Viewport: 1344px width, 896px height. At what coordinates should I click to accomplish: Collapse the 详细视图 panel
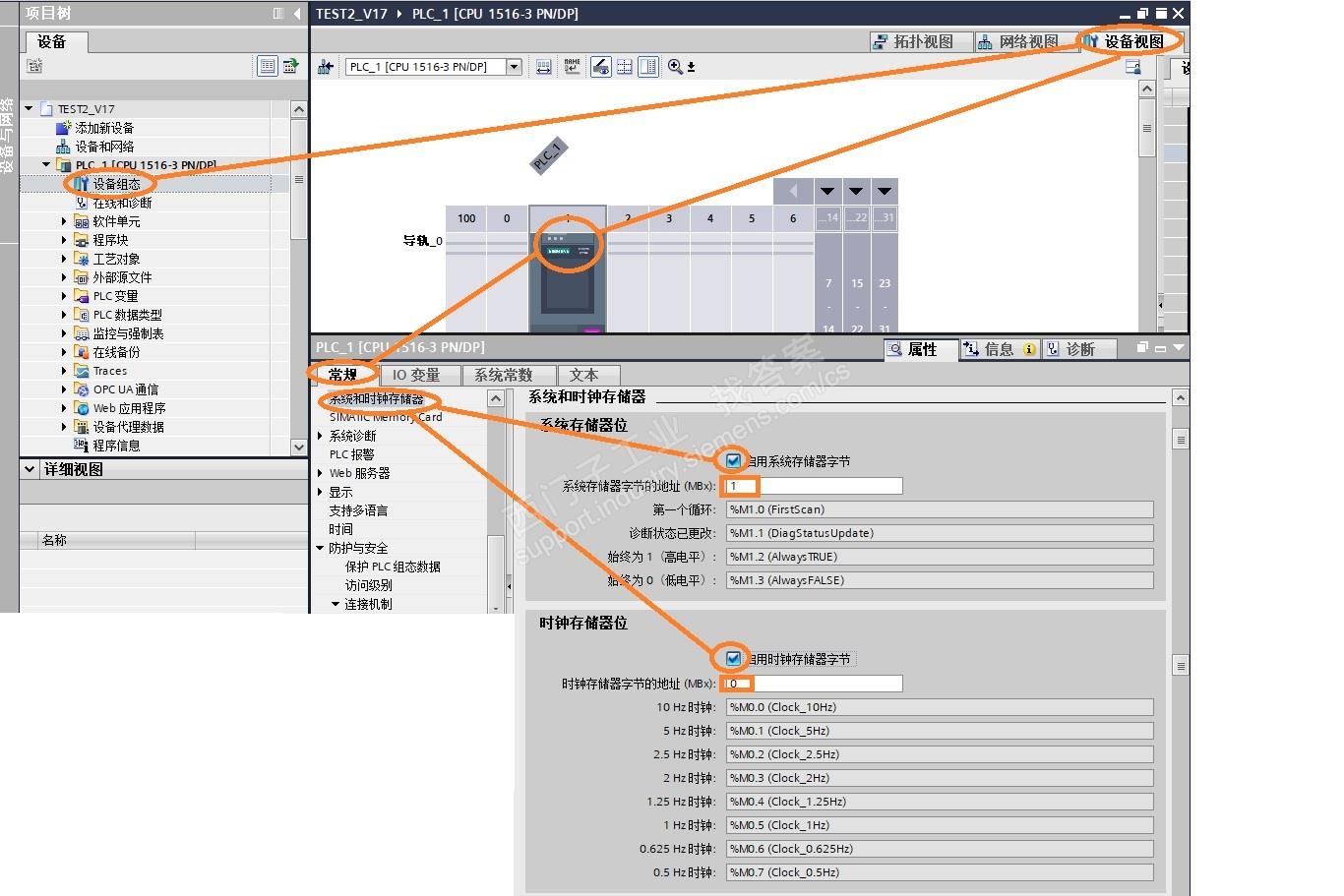(x=30, y=469)
